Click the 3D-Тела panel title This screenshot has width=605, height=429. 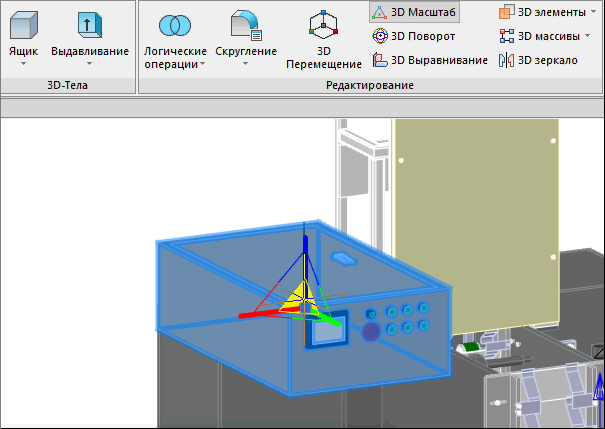[68, 85]
